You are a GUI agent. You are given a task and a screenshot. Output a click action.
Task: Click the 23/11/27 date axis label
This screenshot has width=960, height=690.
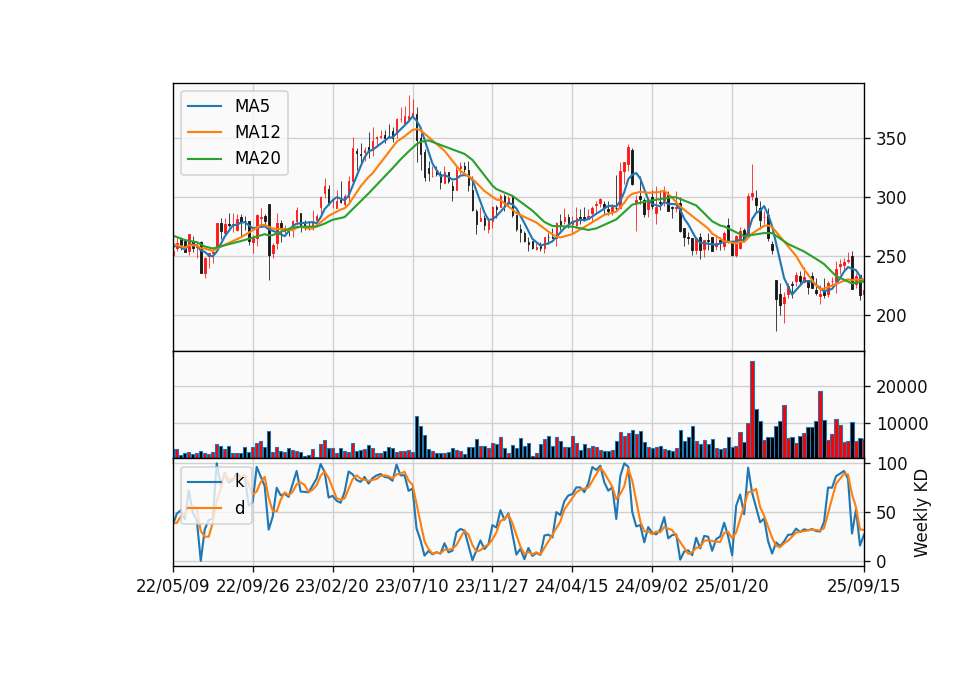tap(492, 586)
